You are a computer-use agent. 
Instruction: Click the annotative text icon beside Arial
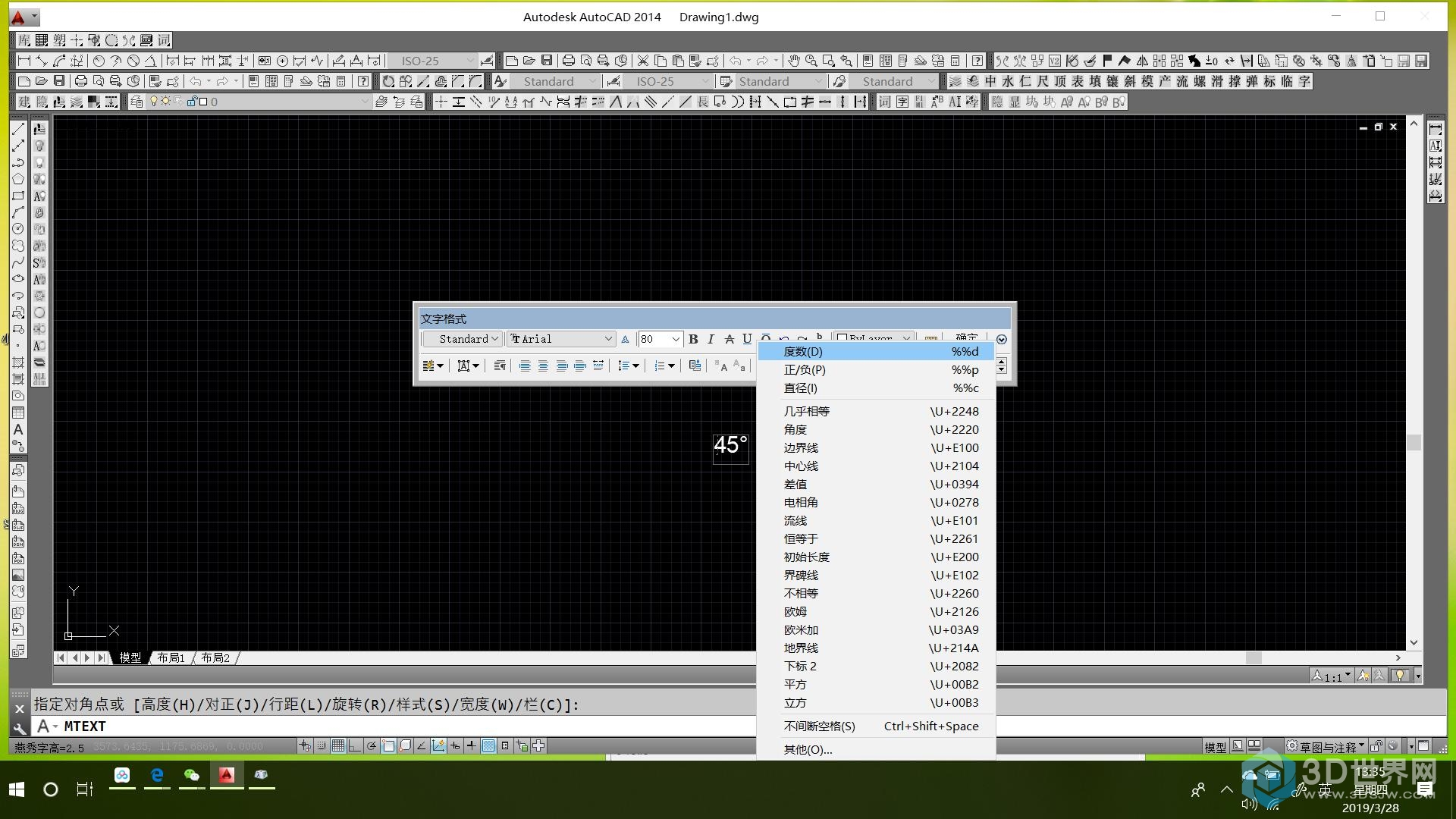tap(625, 339)
